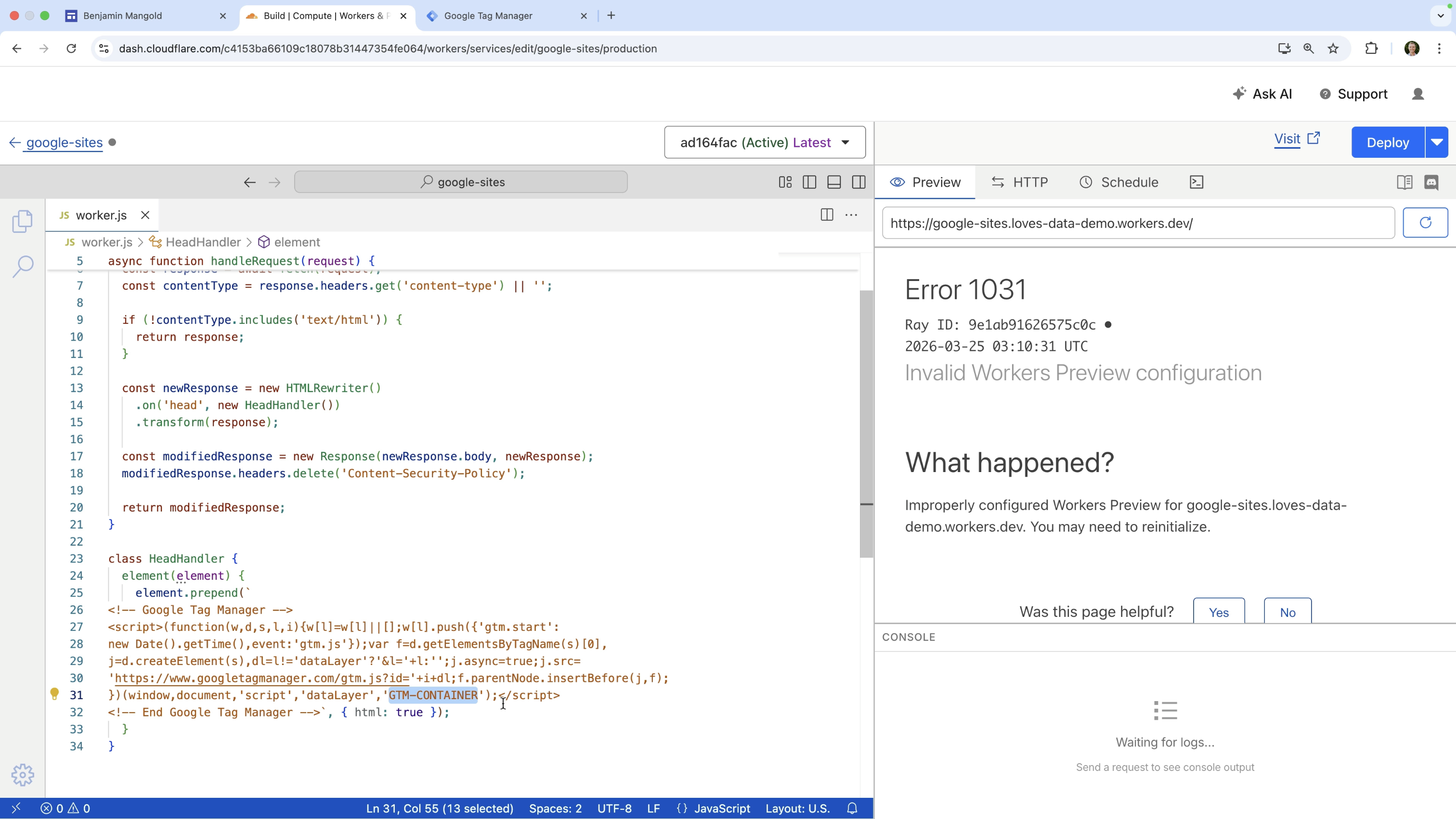Click the install app icon in address bar
The image size is (1456, 819).
click(x=1284, y=49)
